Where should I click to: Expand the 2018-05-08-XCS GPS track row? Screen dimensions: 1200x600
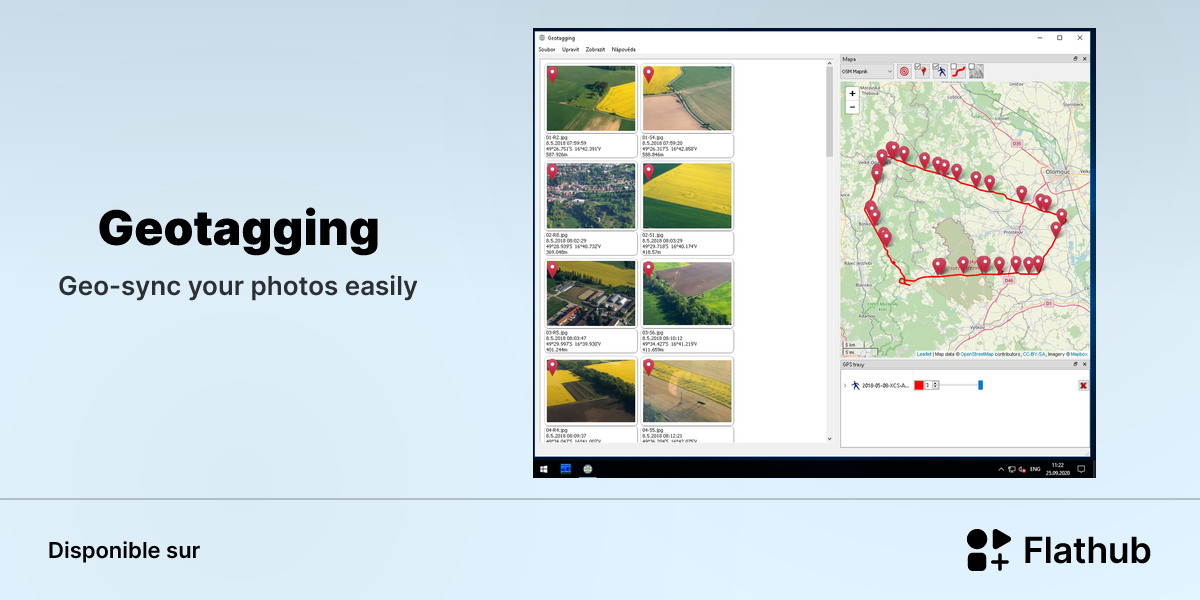[x=845, y=385]
